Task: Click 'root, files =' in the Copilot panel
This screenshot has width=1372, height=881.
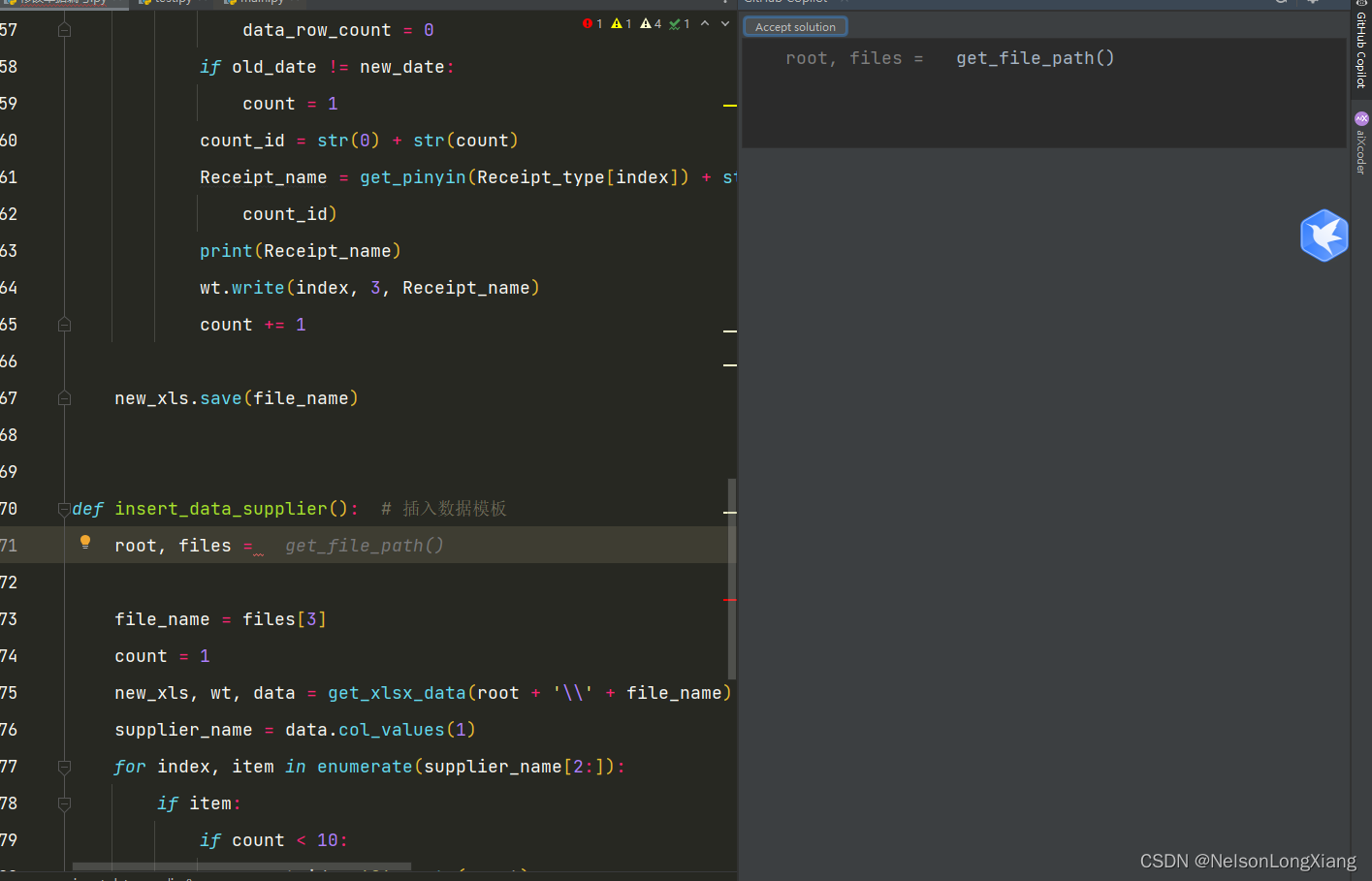Action: tap(854, 58)
